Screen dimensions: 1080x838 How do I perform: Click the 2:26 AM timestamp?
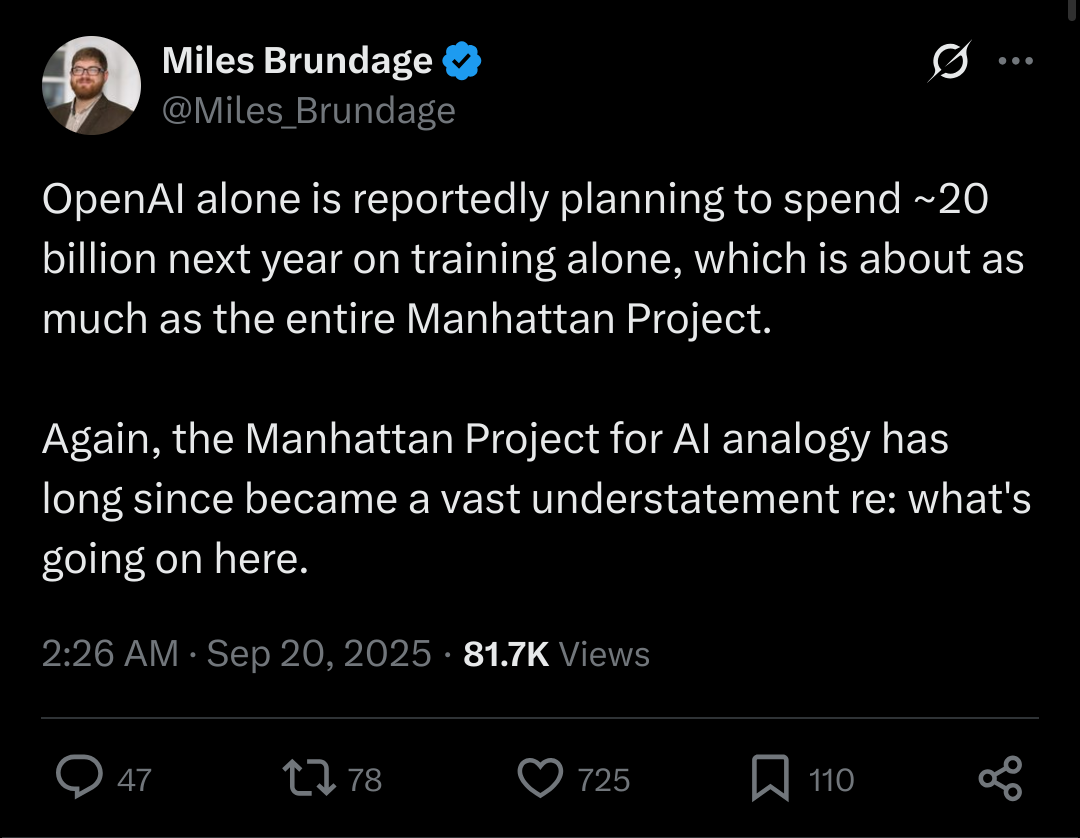(110, 654)
